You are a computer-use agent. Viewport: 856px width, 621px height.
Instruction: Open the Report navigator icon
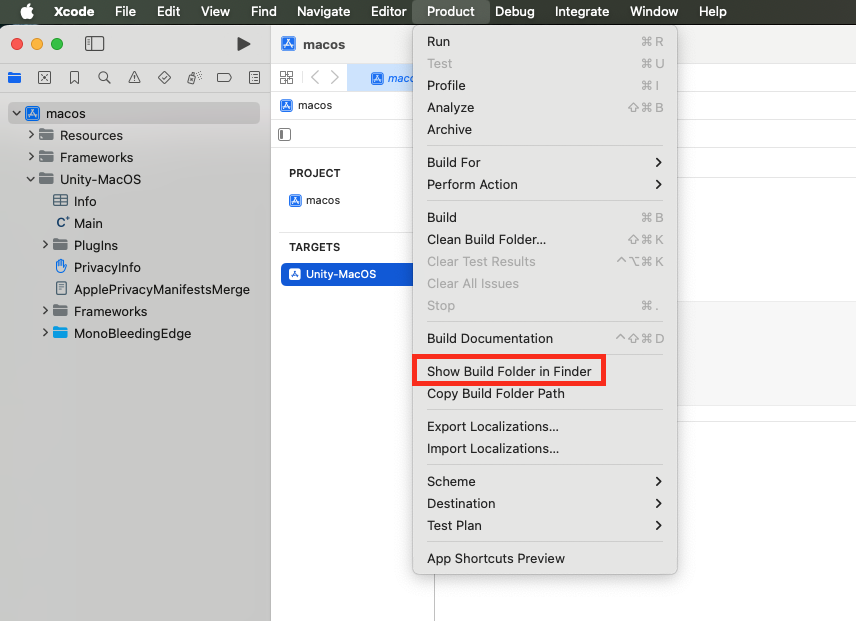click(x=253, y=77)
